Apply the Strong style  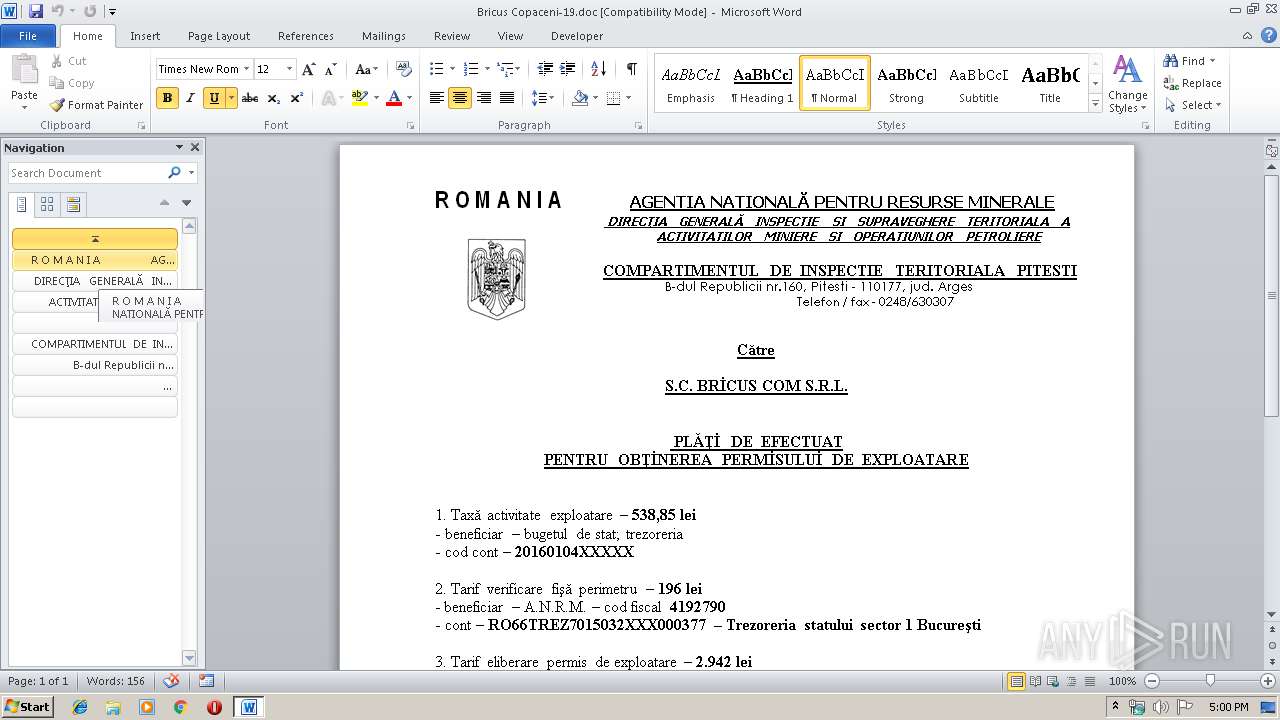click(906, 83)
